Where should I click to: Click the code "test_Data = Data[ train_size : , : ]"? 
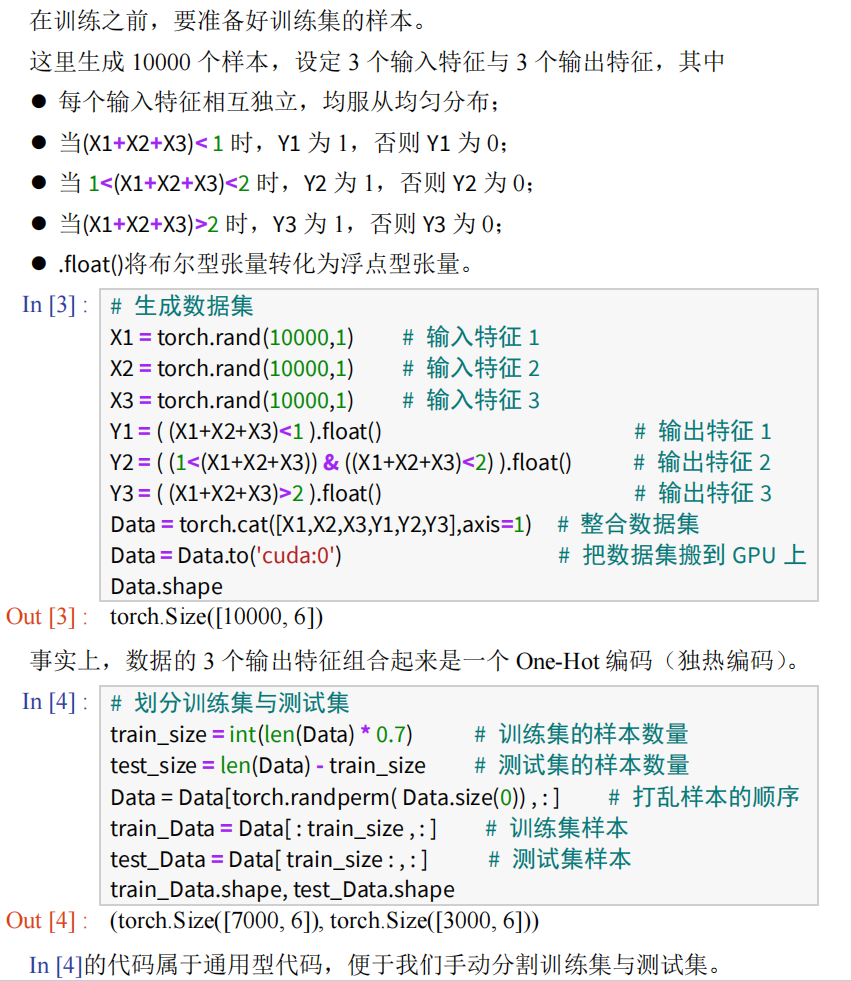[x=269, y=860]
